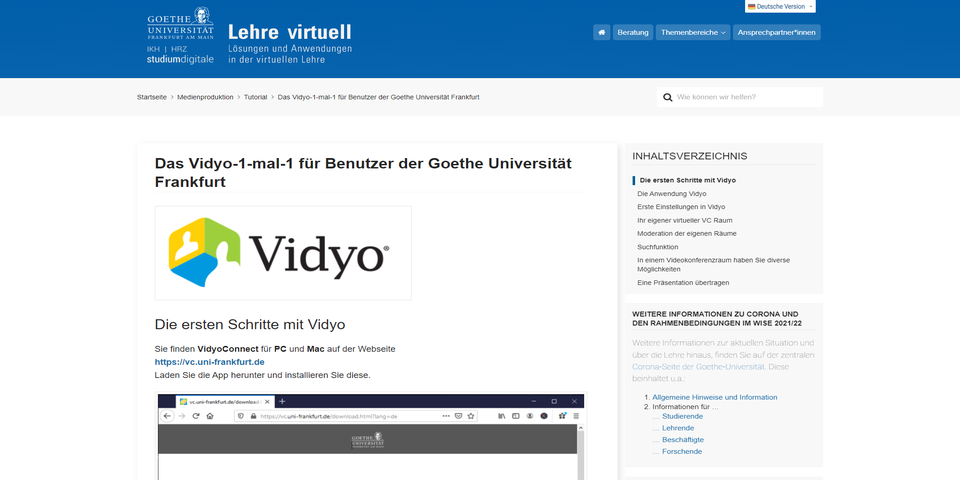960x480 pixels.
Task: Open the https://vc.uni-frankfurt.de link
Action: [x=209, y=362]
